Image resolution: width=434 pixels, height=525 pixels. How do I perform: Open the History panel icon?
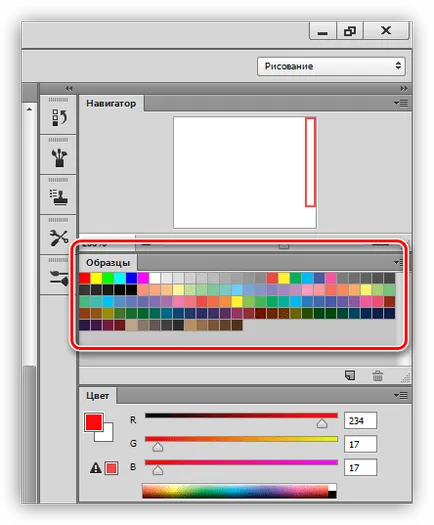pos(59,118)
